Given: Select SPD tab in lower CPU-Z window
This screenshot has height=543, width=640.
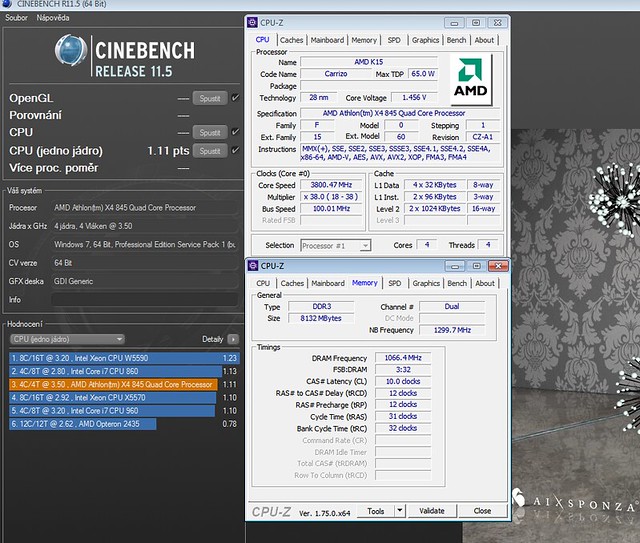Looking at the screenshot, I should click(x=395, y=283).
